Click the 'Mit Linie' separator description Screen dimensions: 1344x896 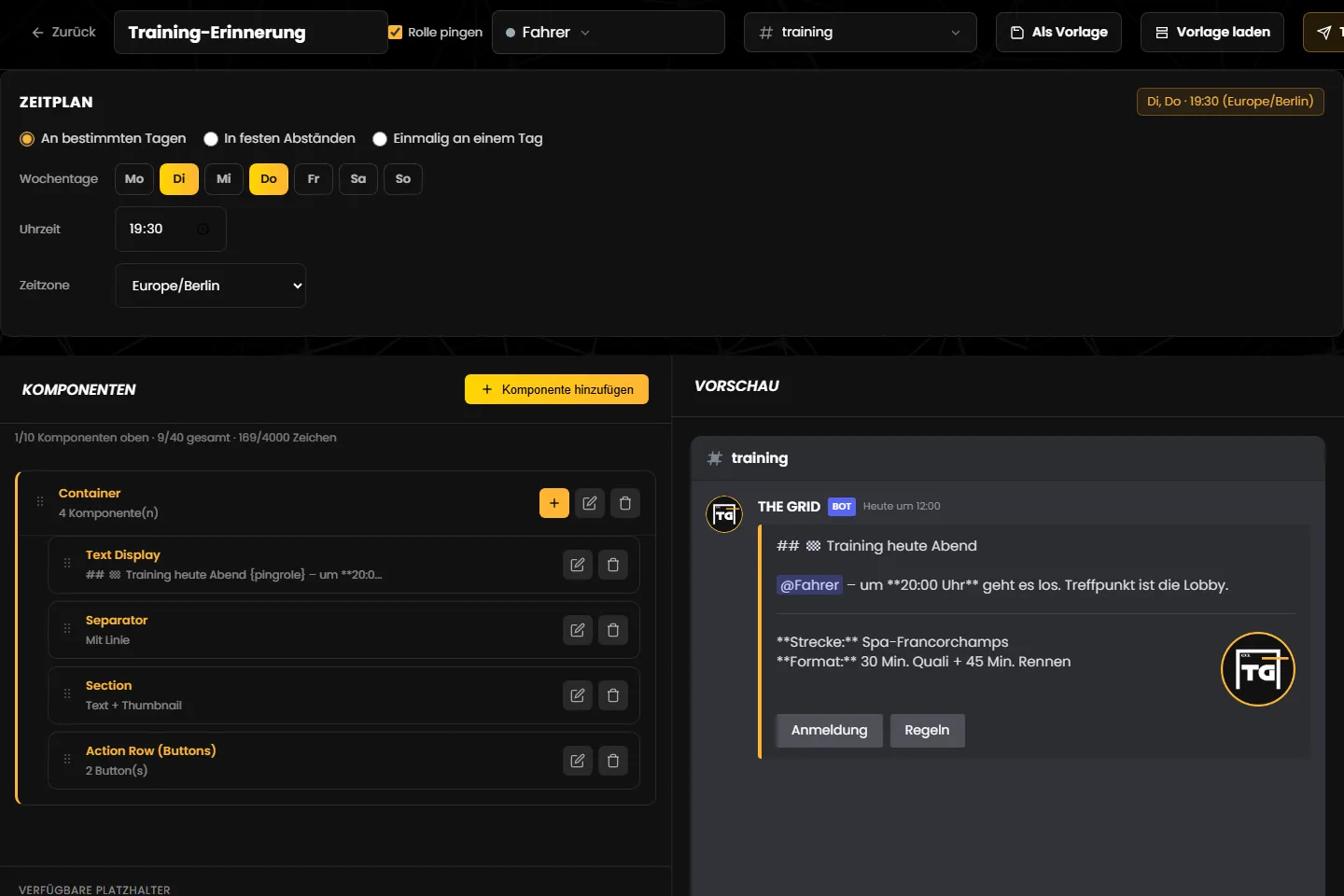click(x=107, y=639)
